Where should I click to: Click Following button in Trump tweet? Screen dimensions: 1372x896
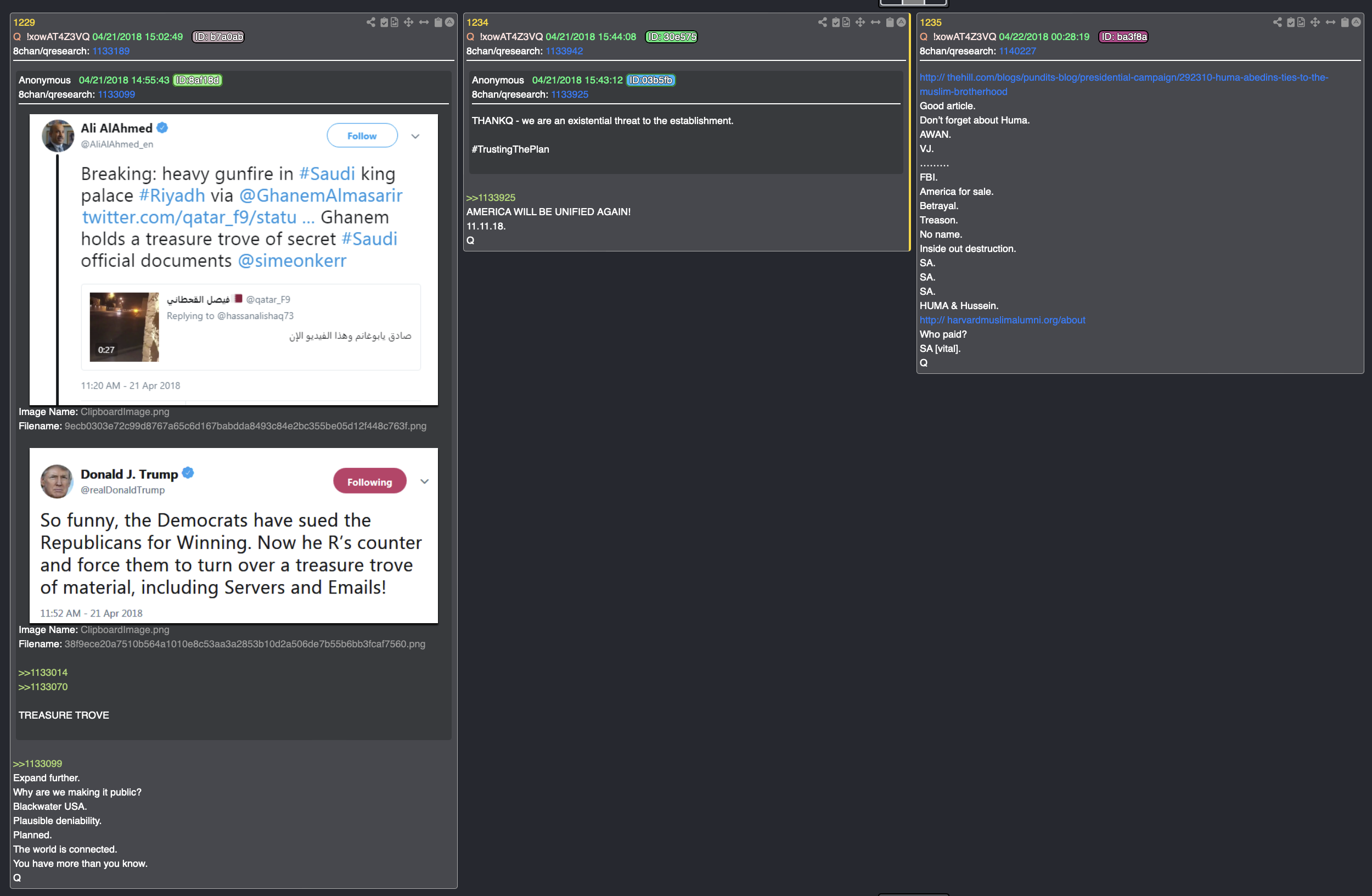[x=369, y=481]
